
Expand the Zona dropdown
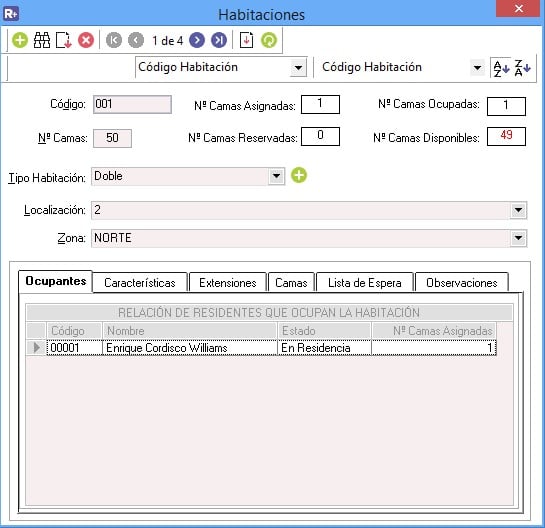[518, 238]
